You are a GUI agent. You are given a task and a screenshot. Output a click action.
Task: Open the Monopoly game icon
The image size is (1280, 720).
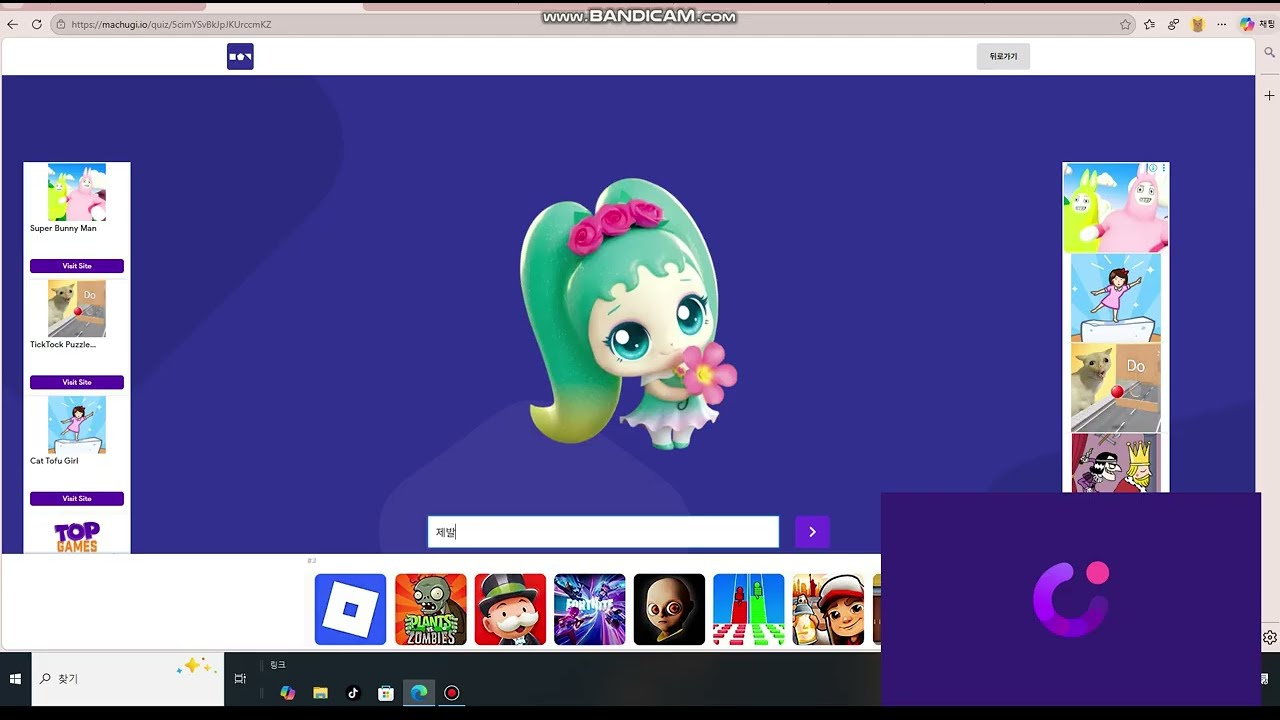[510, 609]
